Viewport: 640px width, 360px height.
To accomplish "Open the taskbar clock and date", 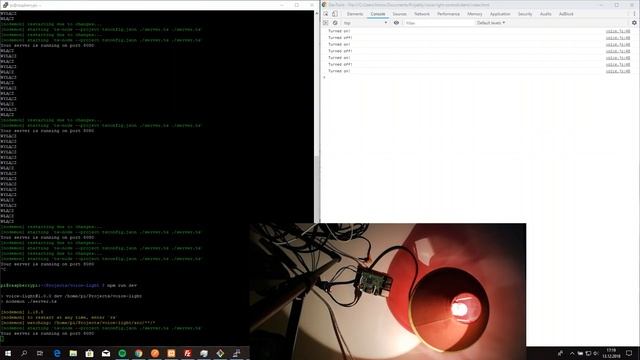I will 611,353.
